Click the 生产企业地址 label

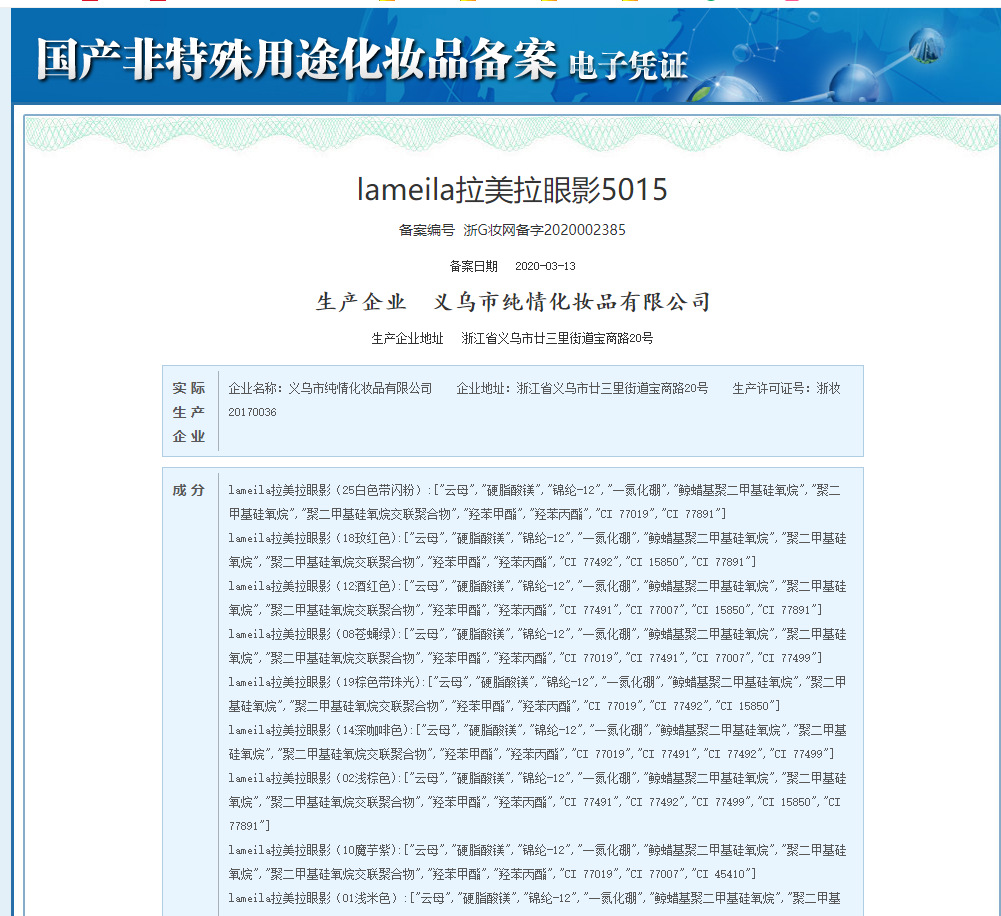point(407,338)
